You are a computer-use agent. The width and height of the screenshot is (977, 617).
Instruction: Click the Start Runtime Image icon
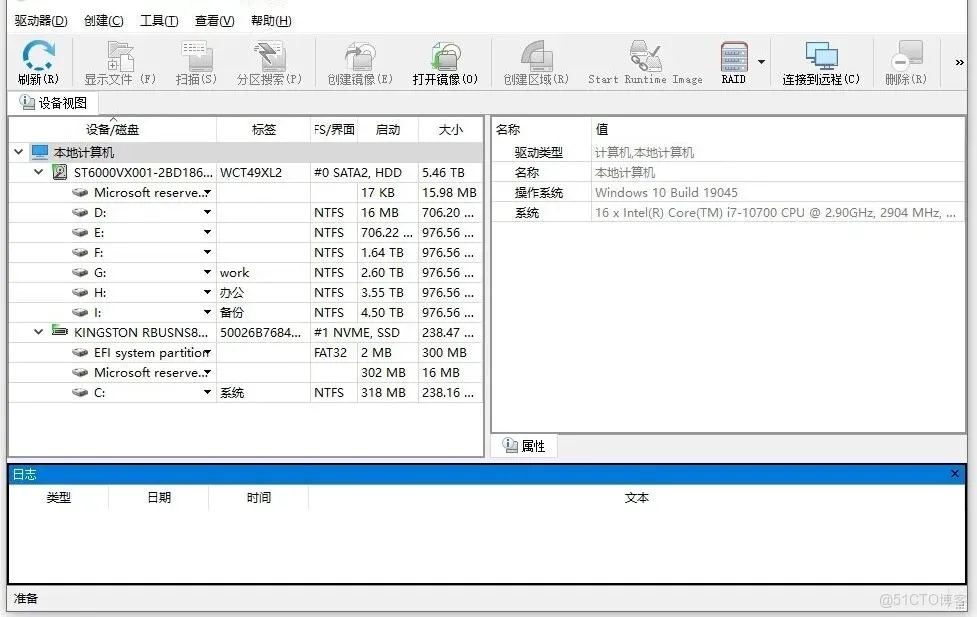[x=644, y=60]
